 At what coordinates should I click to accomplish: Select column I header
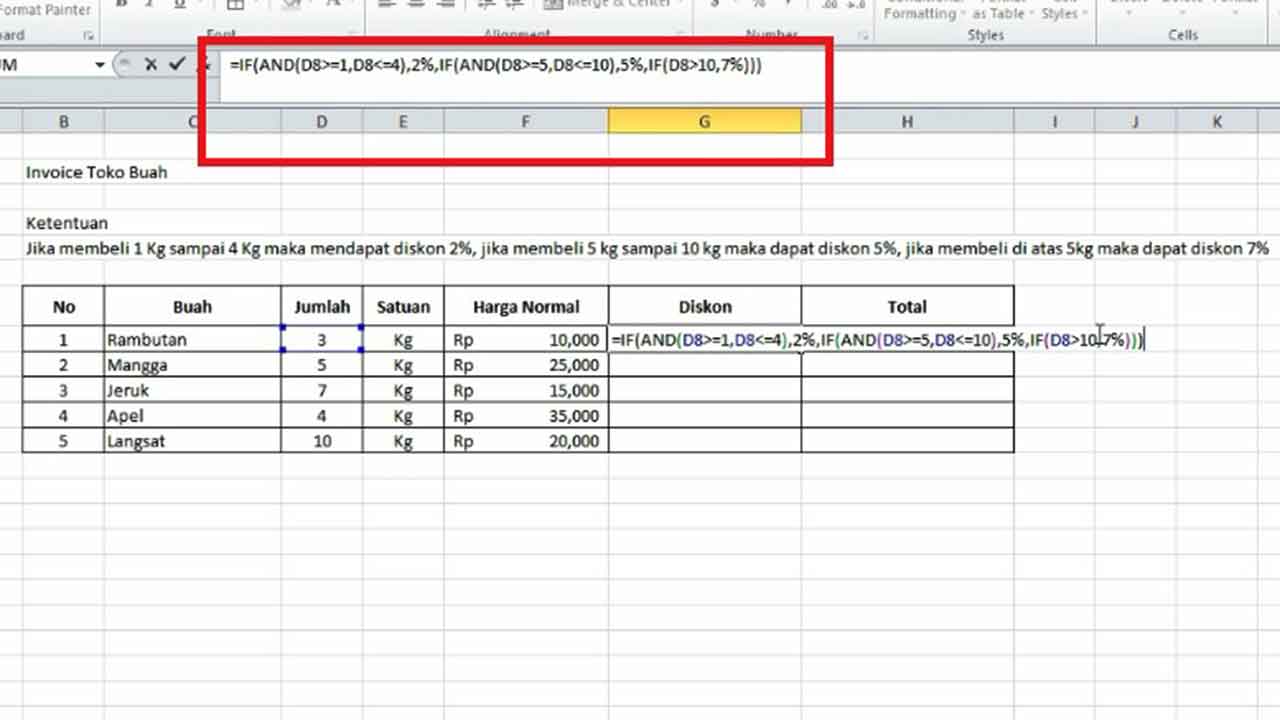[x=1054, y=121]
